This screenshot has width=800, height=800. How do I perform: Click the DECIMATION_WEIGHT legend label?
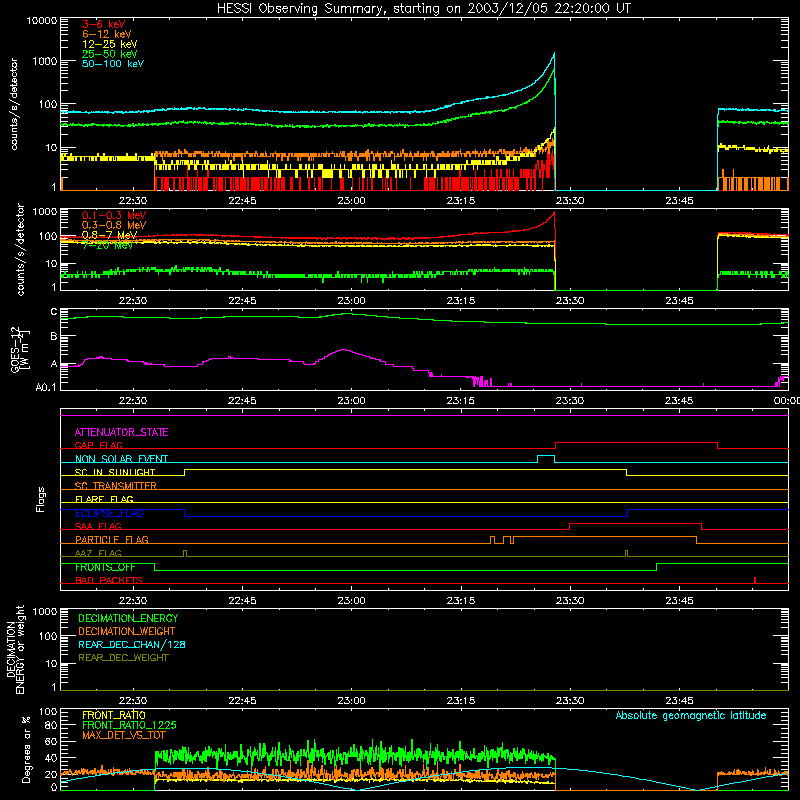point(127,631)
